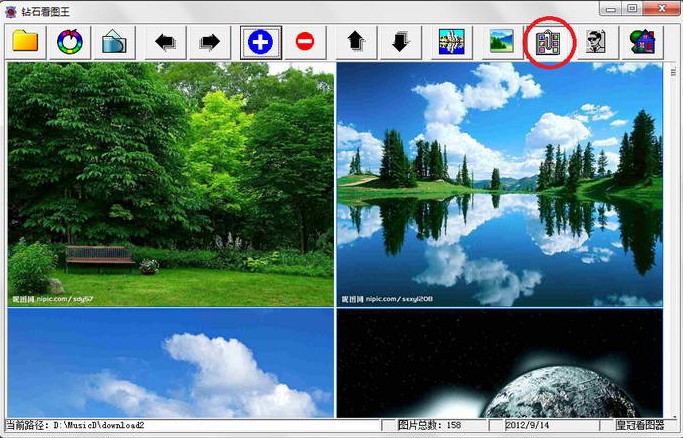Click the up arrow toolbar button
The height and width of the screenshot is (438, 683).
356,42
